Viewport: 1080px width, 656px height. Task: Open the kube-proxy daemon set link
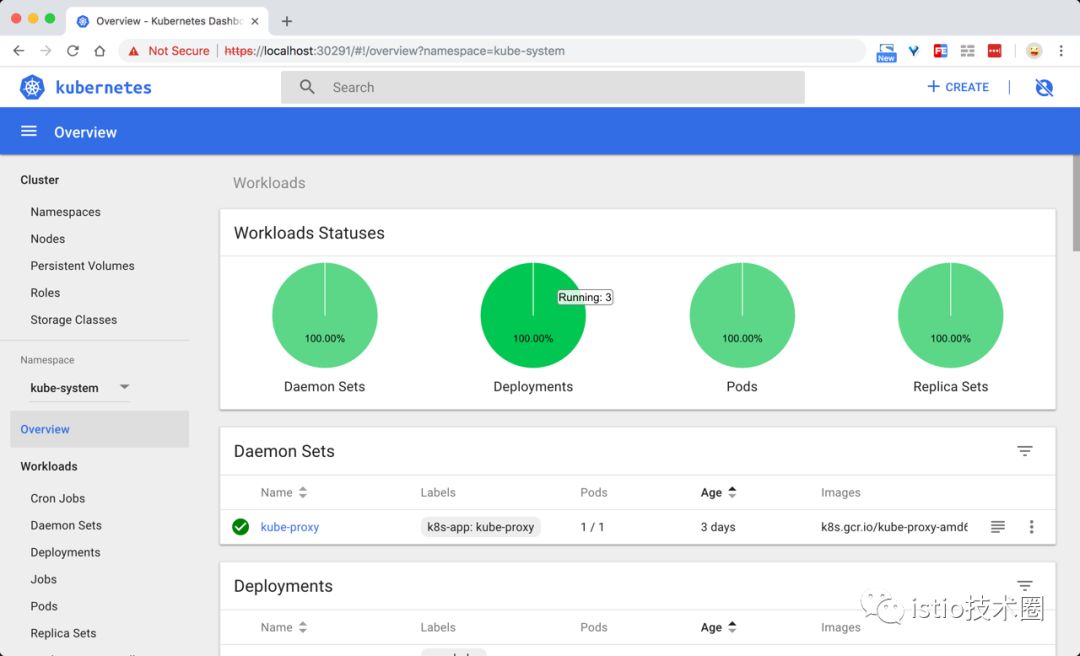[289, 527]
